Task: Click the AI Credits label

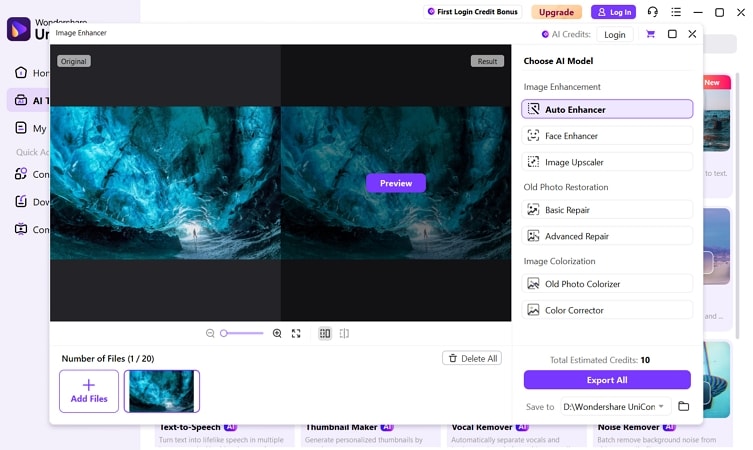Action: 571,34
